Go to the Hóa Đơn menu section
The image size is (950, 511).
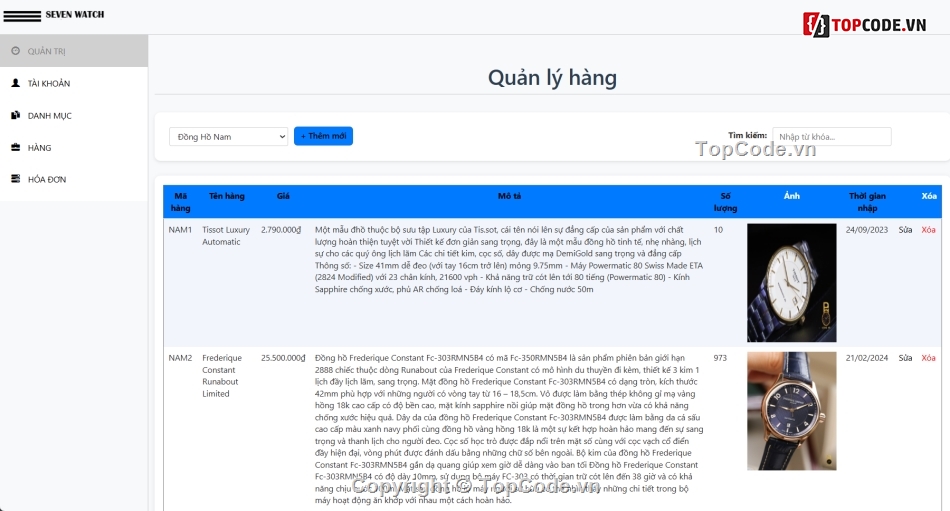coord(46,180)
